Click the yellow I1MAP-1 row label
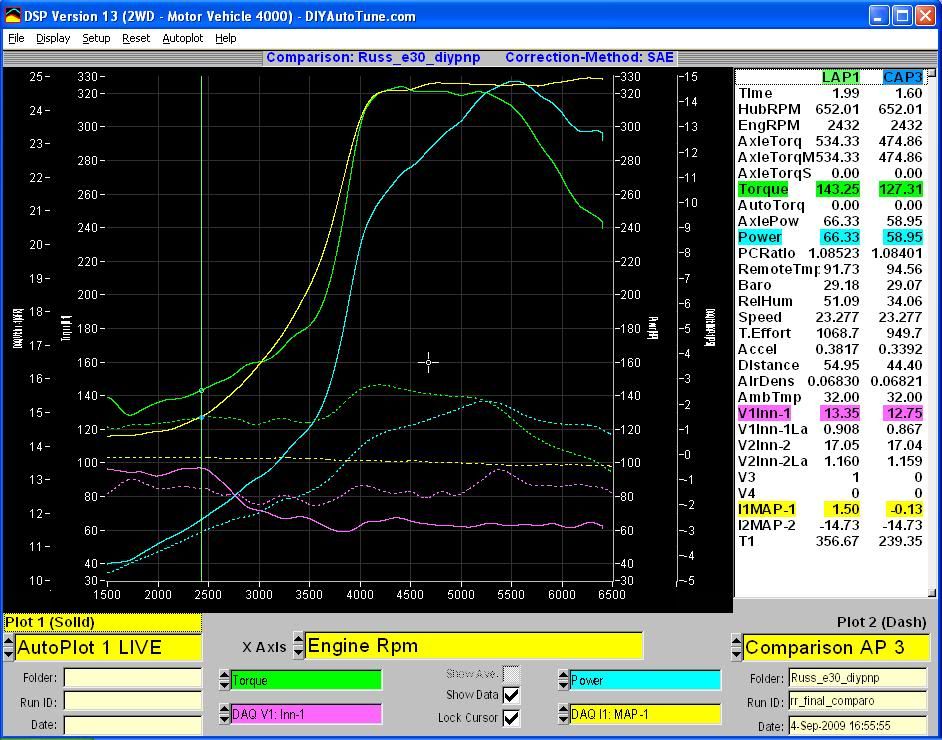The height and width of the screenshot is (740, 942). click(767, 509)
